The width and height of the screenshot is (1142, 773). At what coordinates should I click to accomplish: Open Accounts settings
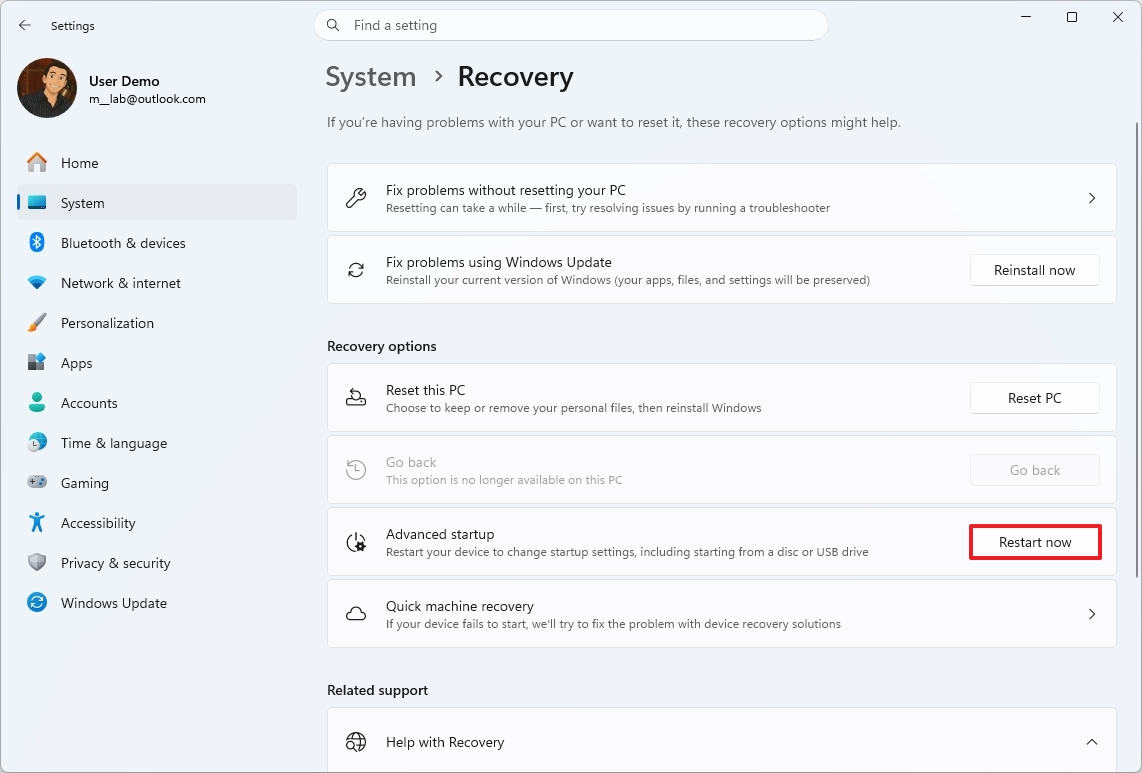89,402
